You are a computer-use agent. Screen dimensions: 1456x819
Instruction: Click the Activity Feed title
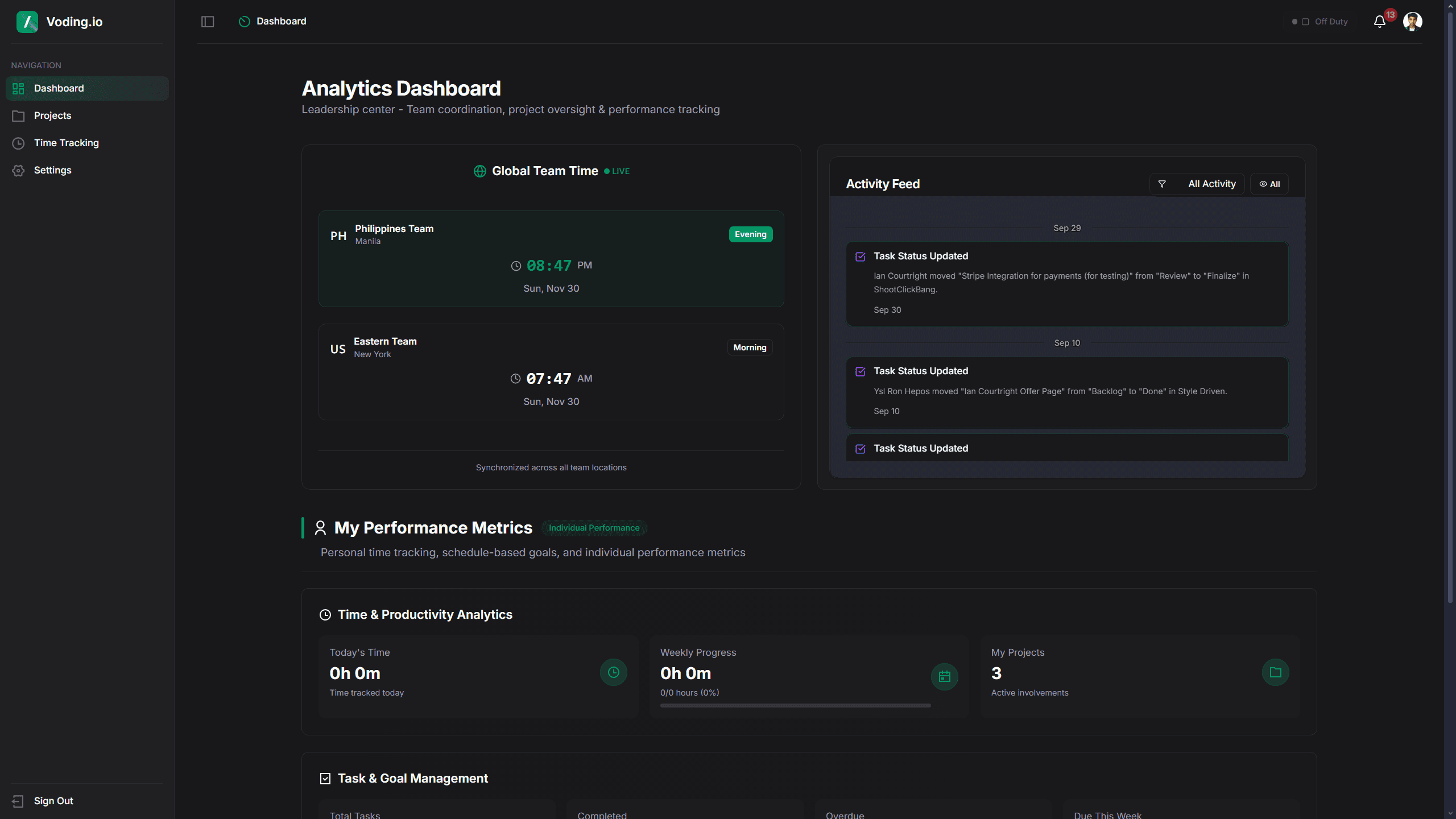click(883, 184)
